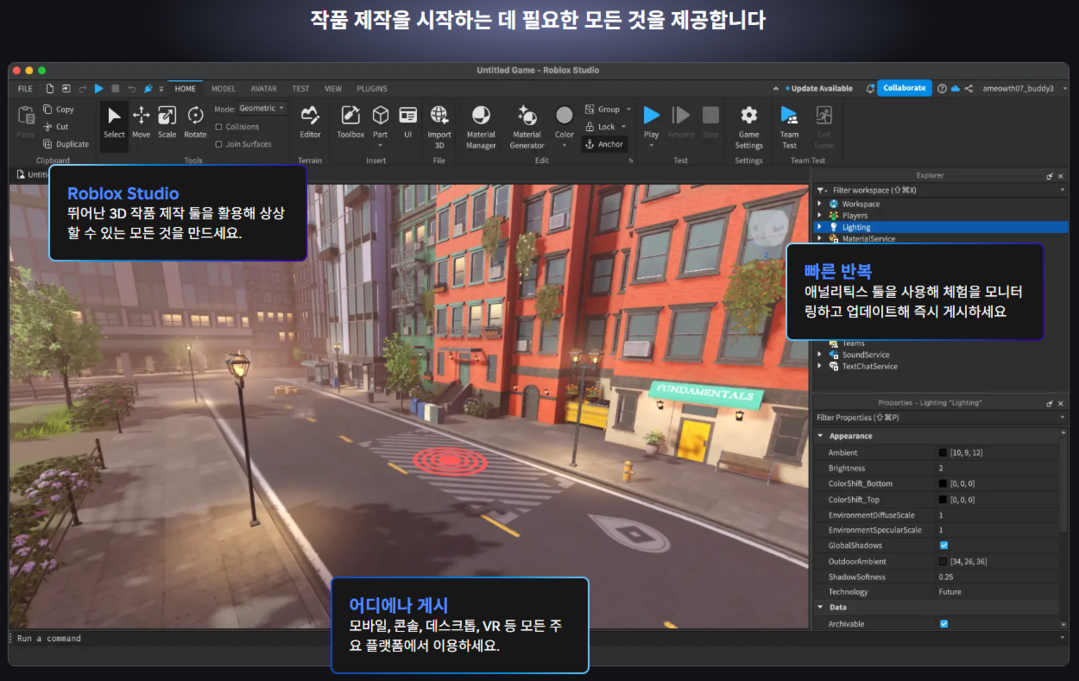The height and width of the screenshot is (681, 1079).
Task: Duplicate the selected object
Action: coord(66,144)
